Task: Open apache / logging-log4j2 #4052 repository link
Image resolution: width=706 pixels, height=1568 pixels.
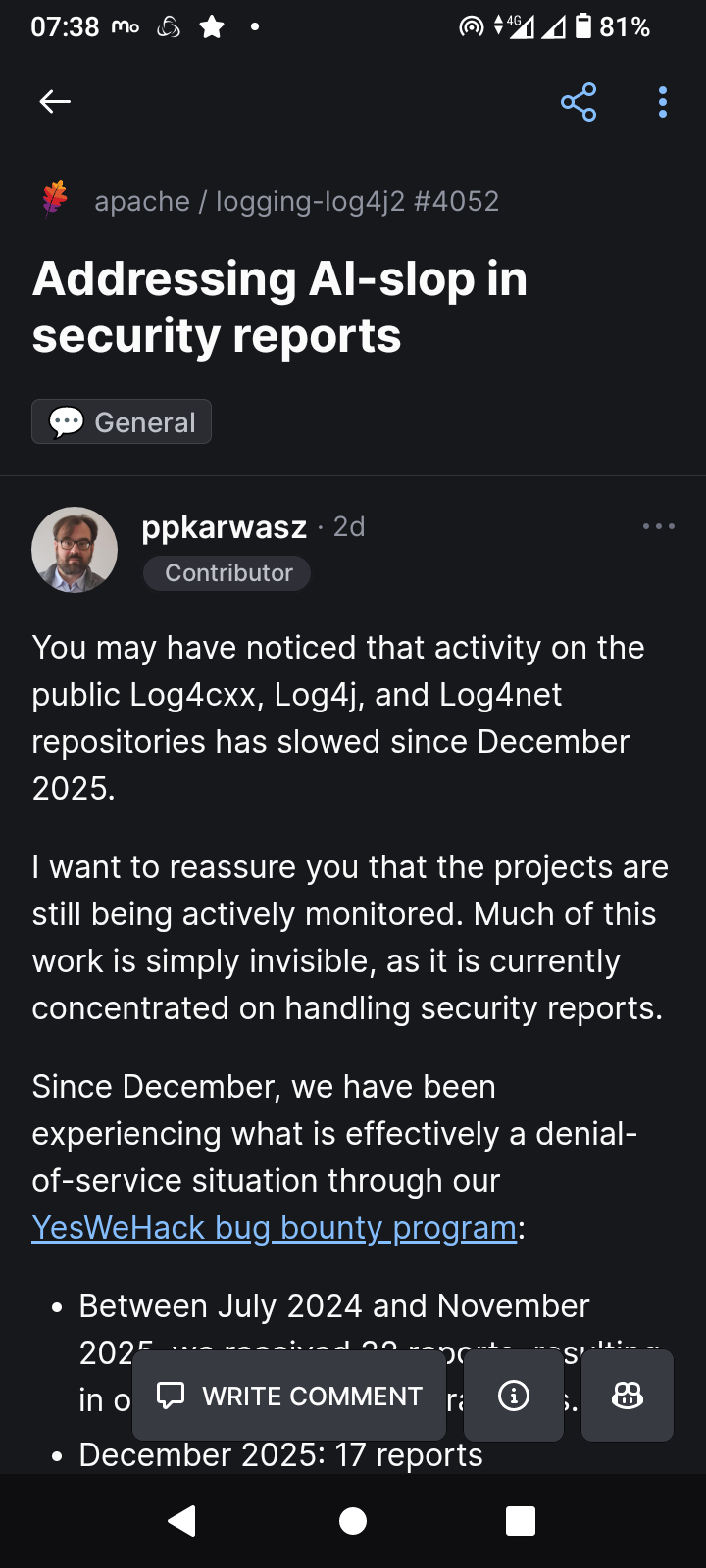Action: 296,201
